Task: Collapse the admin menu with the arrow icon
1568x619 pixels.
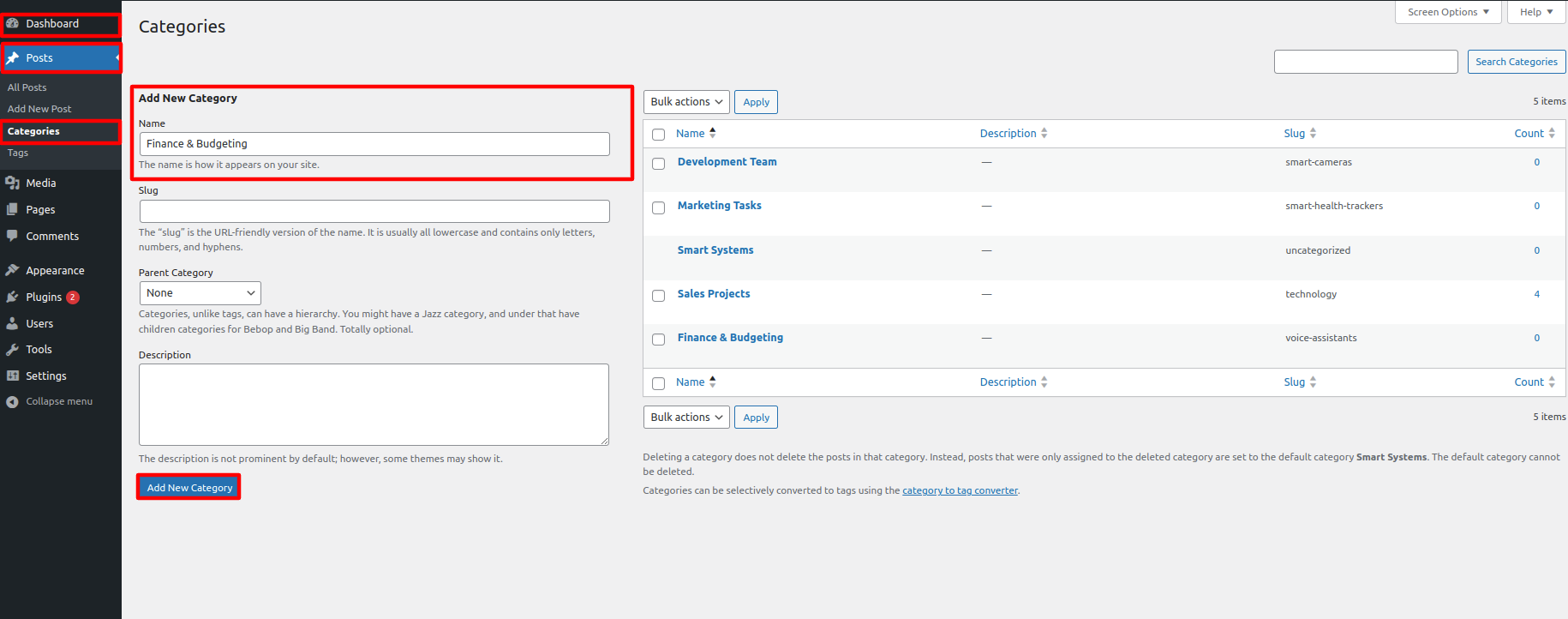Action: click(x=12, y=401)
